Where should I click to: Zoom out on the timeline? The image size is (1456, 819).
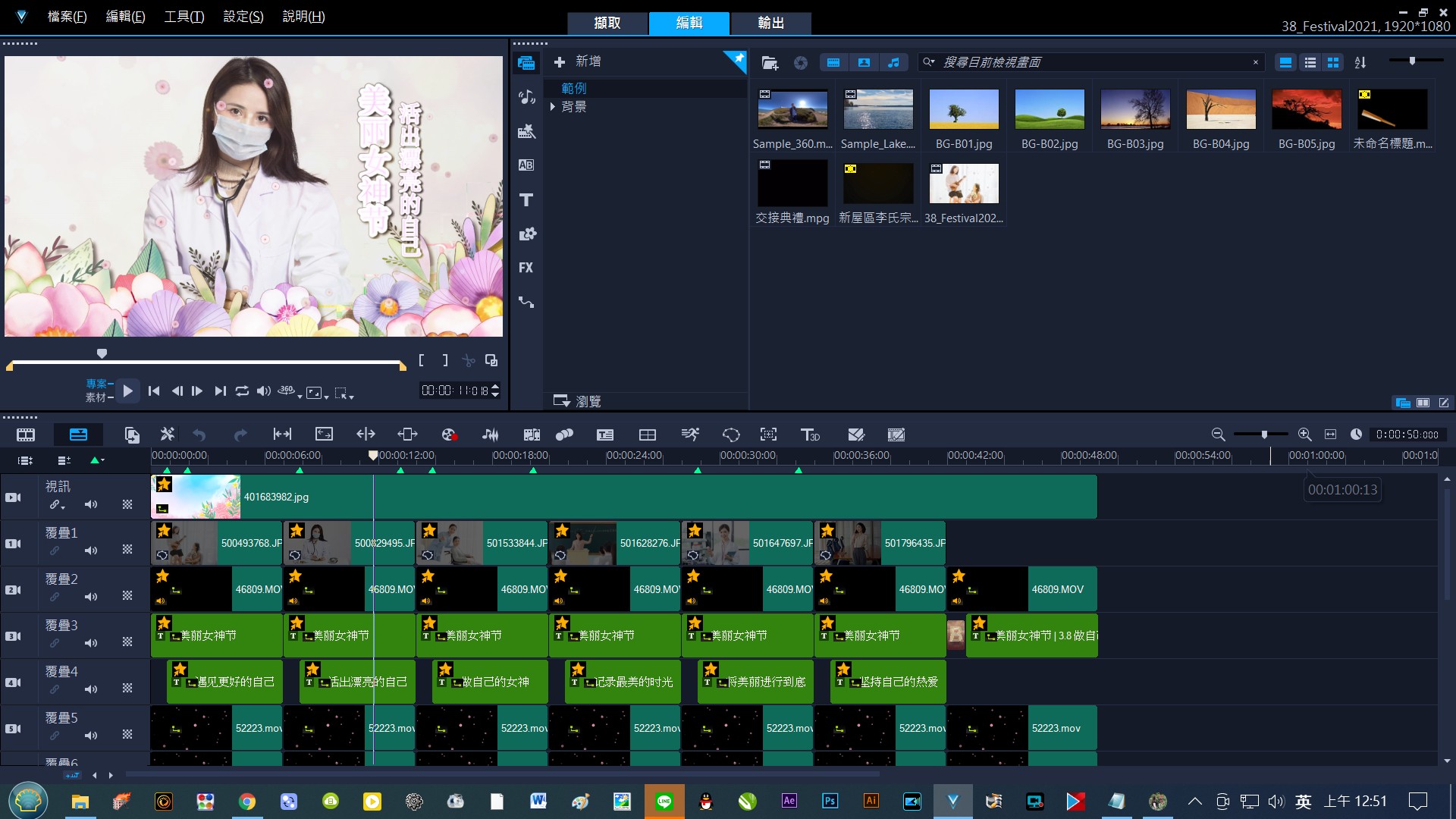(x=1218, y=435)
